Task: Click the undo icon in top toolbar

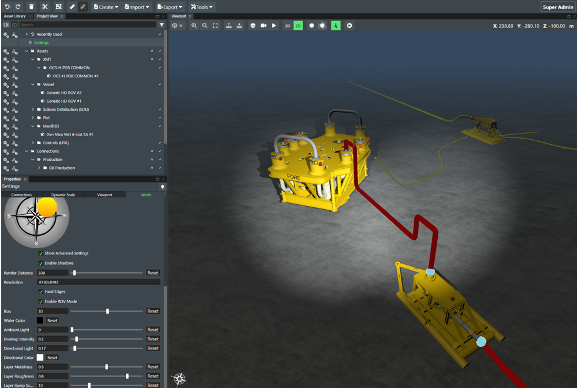Action: point(7,7)
